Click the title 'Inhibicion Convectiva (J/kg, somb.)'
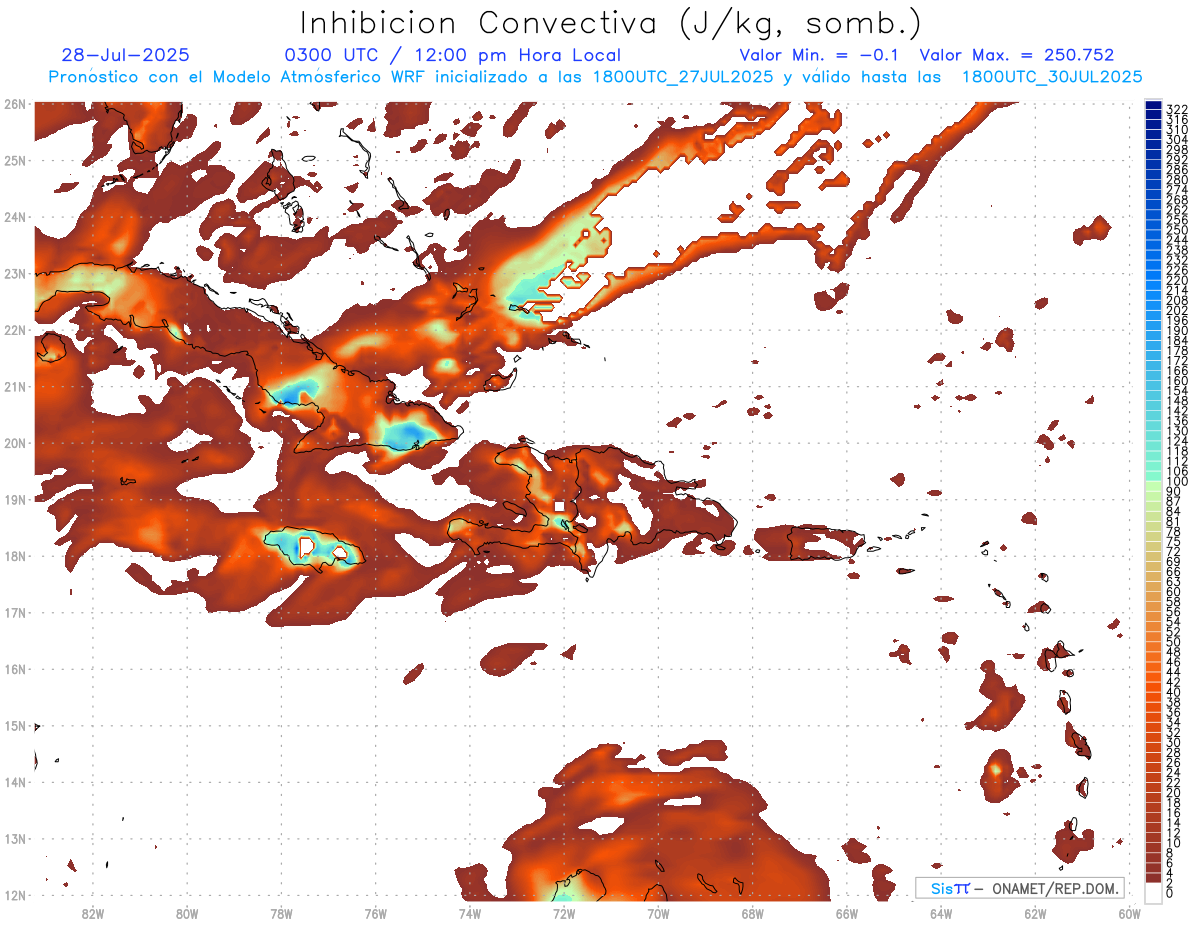The image size is (1200, 927). (x=610, y=23)
